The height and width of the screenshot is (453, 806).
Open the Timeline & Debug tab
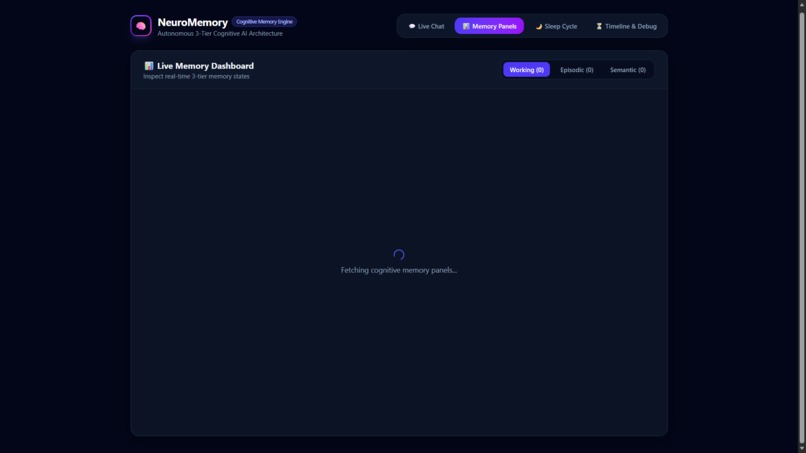626,26
